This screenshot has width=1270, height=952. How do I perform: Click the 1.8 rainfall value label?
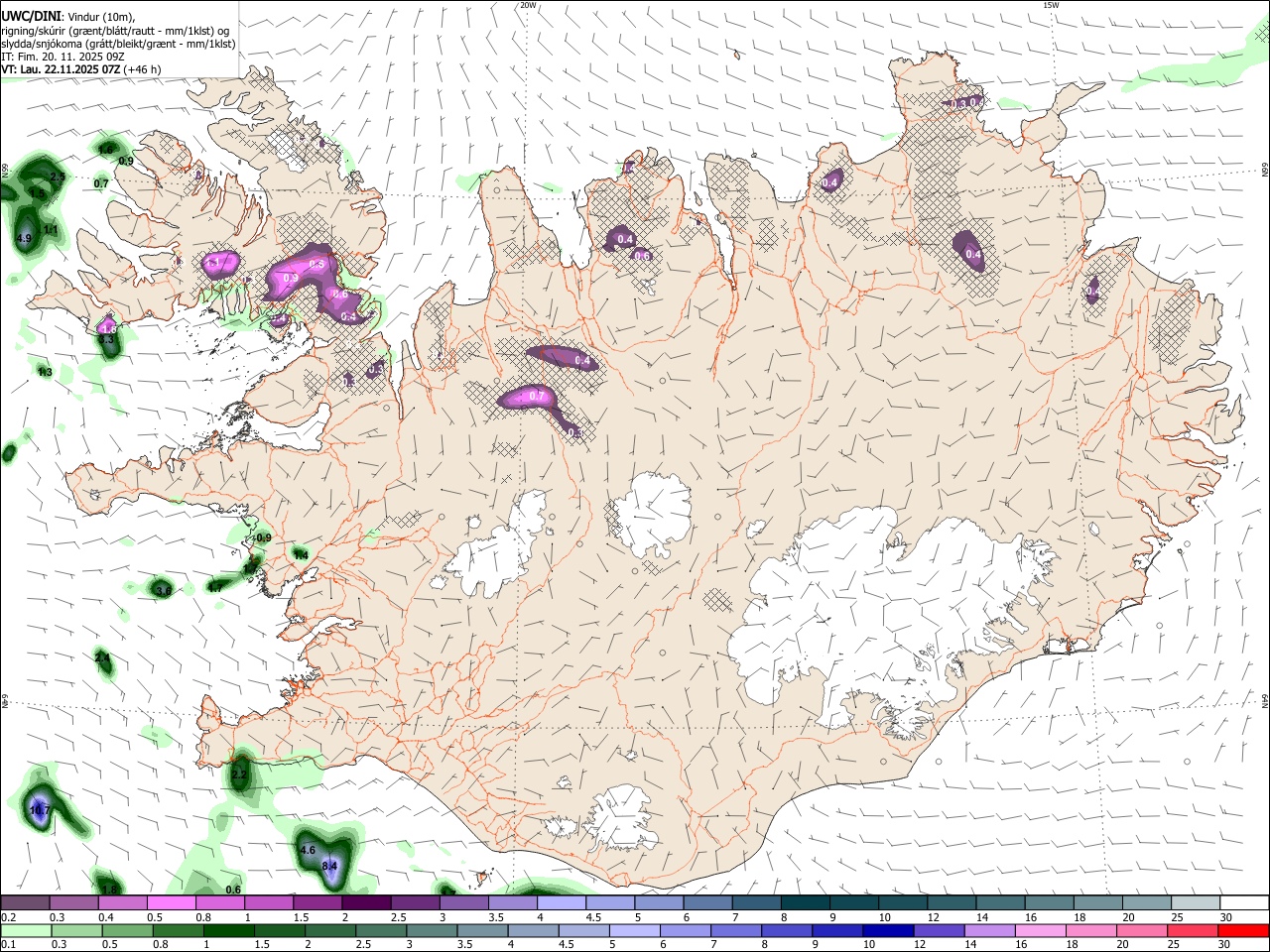[x=109, y=890]
